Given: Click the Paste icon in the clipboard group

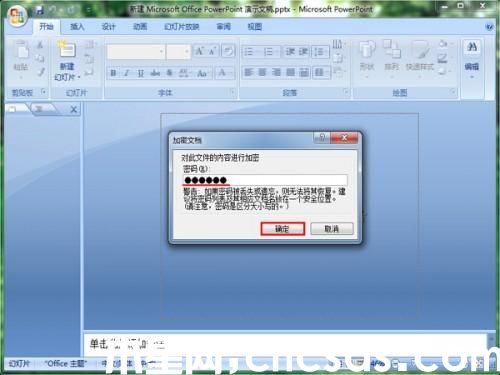Looking at the screenshot, I should pyautogui.click(x=21, y=49).
